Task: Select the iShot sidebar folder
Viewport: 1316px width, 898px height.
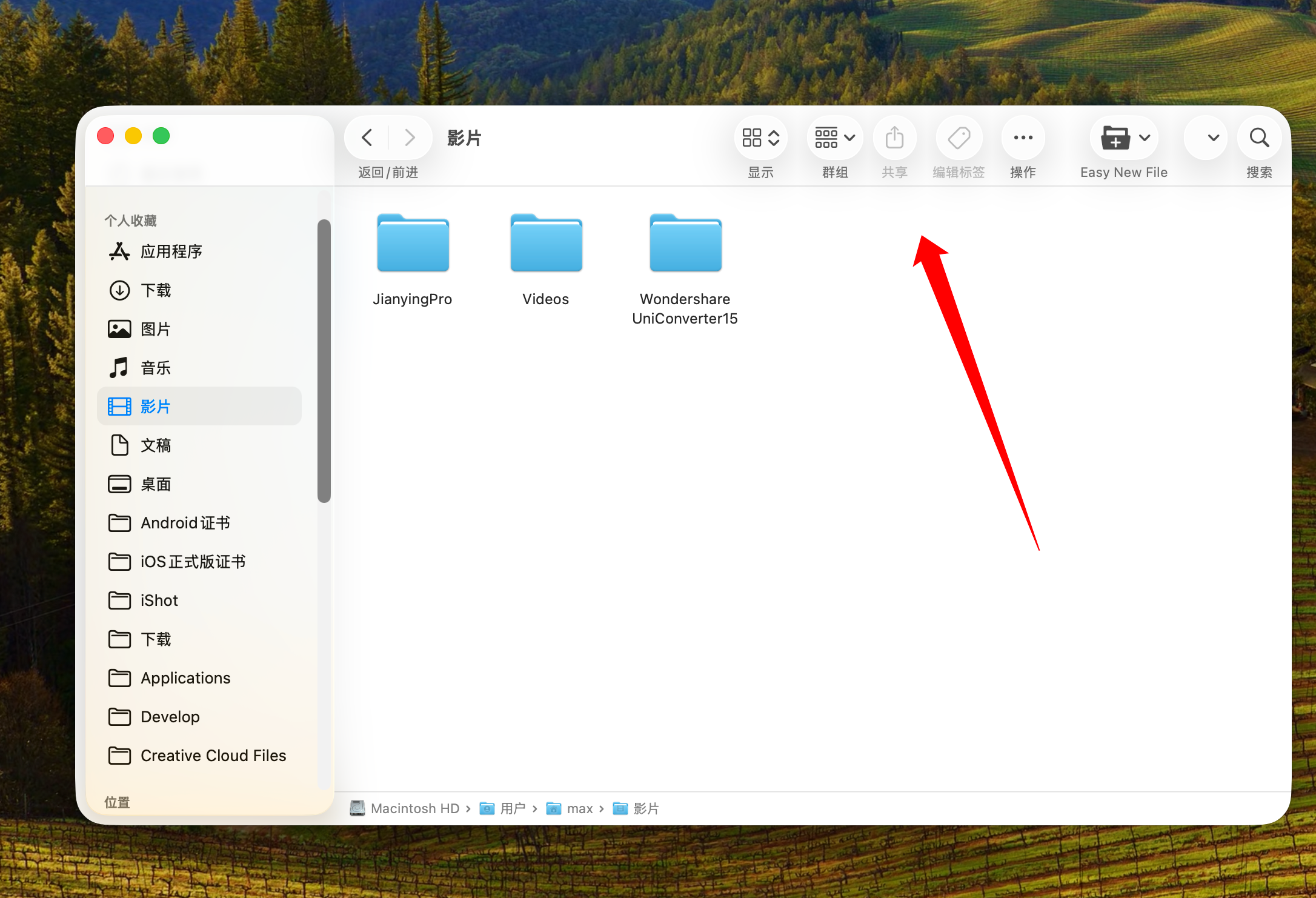Action: coord(159,600)
